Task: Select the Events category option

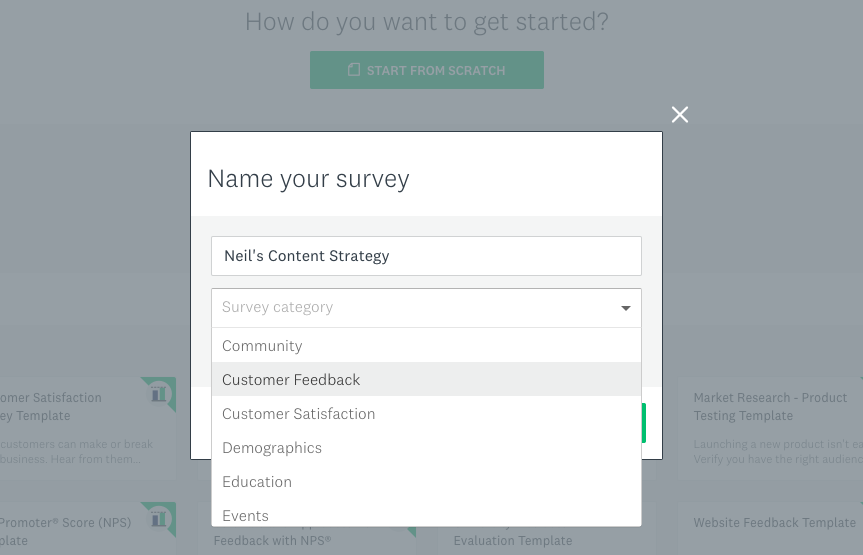Action: [x=426, y=513]
